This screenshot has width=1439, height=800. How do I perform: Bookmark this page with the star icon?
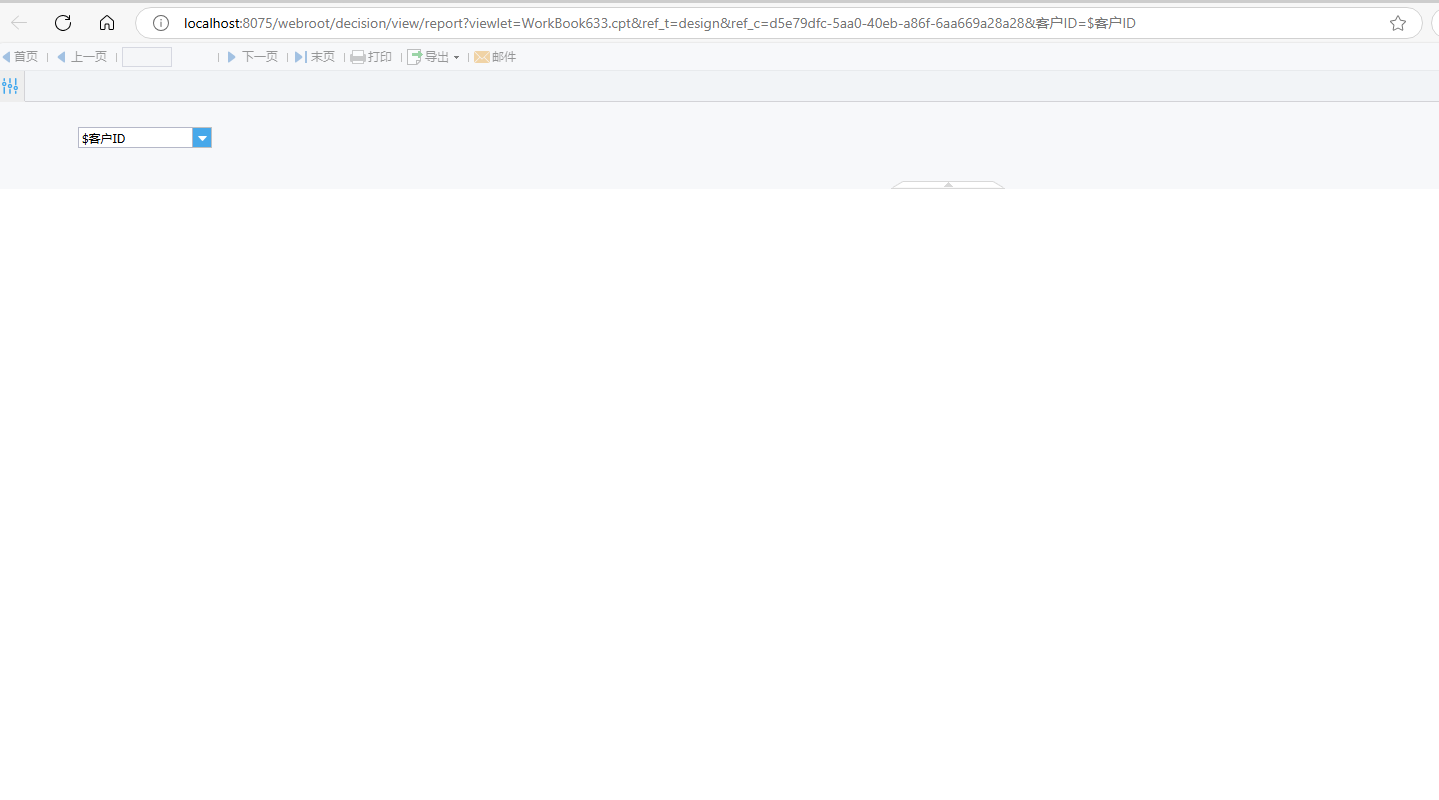(x=1398, y=23)
